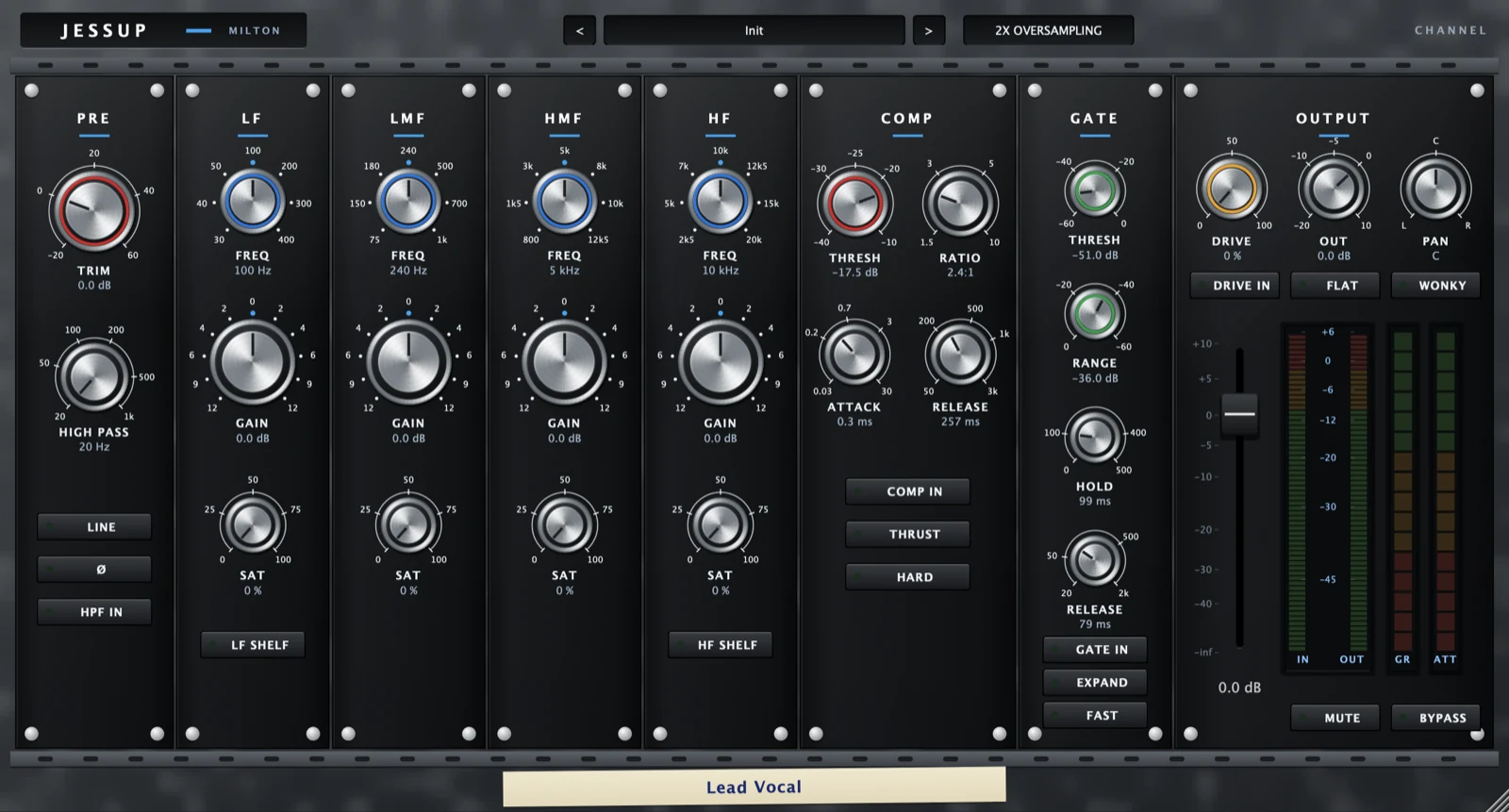Click the WONKY output button
The height and width of the screenshot is (812, 1509).
click(x=1435, y=286)
